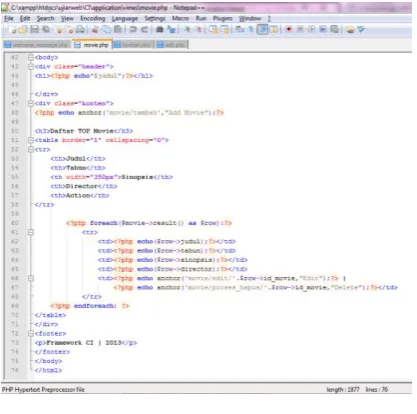Click the Paste clipboard icon

(118, 30)
